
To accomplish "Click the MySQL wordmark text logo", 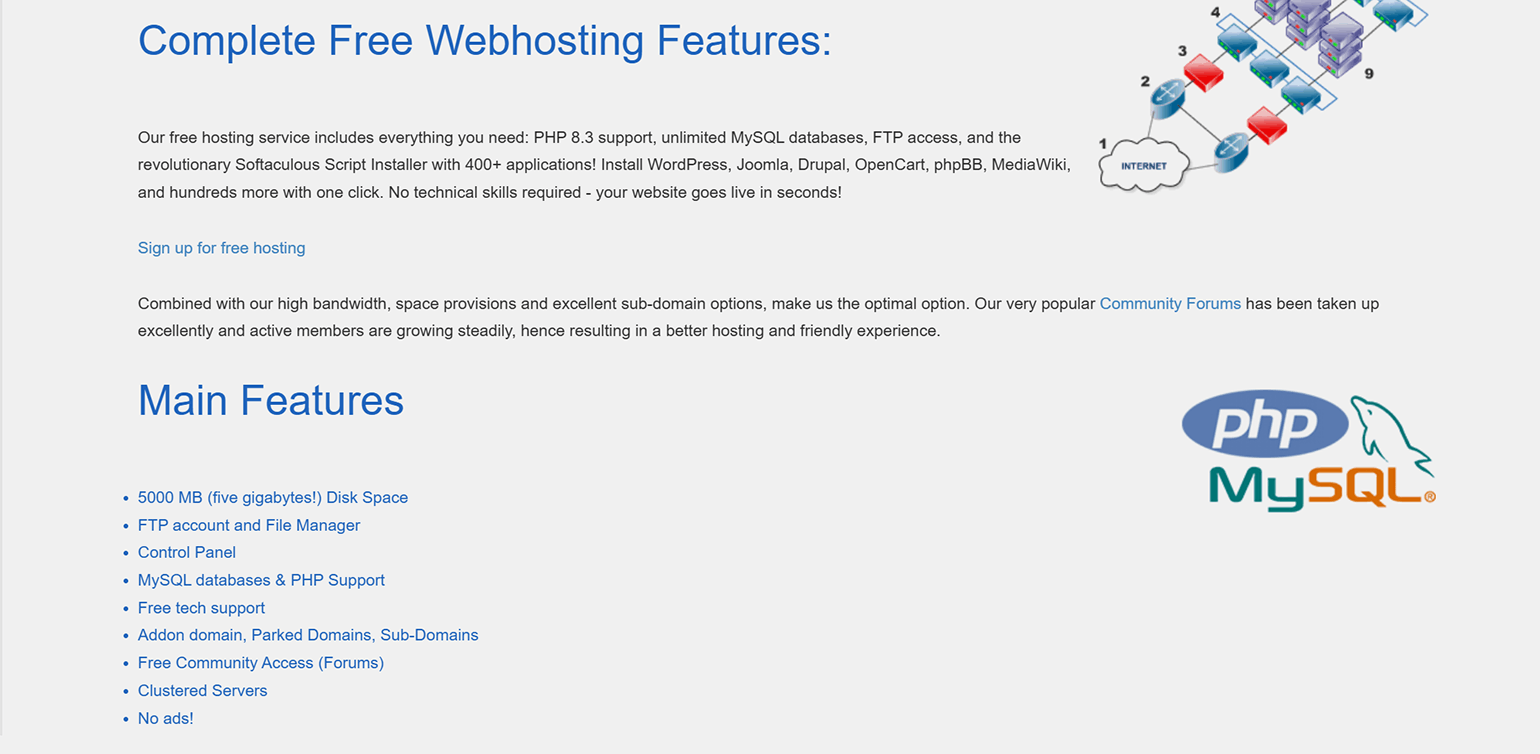I will pyautogui.click(x=1322, y=487).
